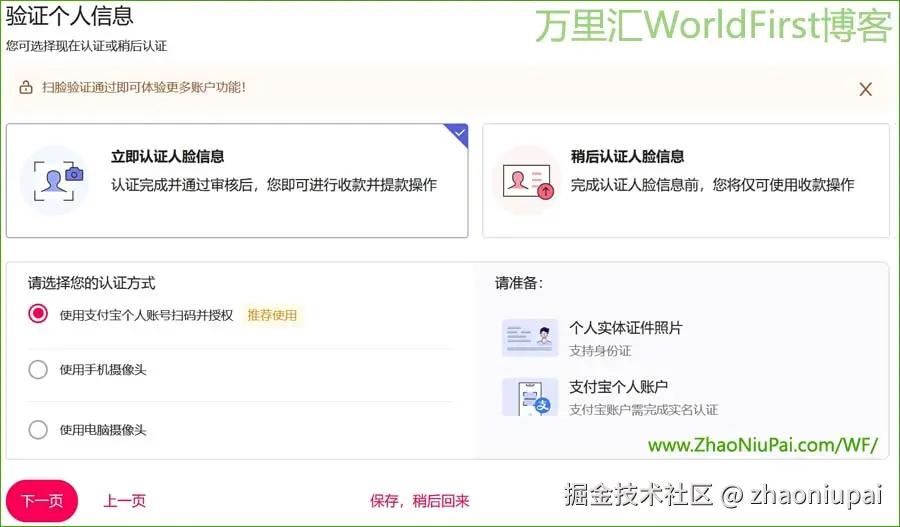Image resolution: width=900 pixels, height=527 pixels.
Task: Click the 使用支付宝个人账号扫码并授权 label
Action: click(x=146, y=315)
